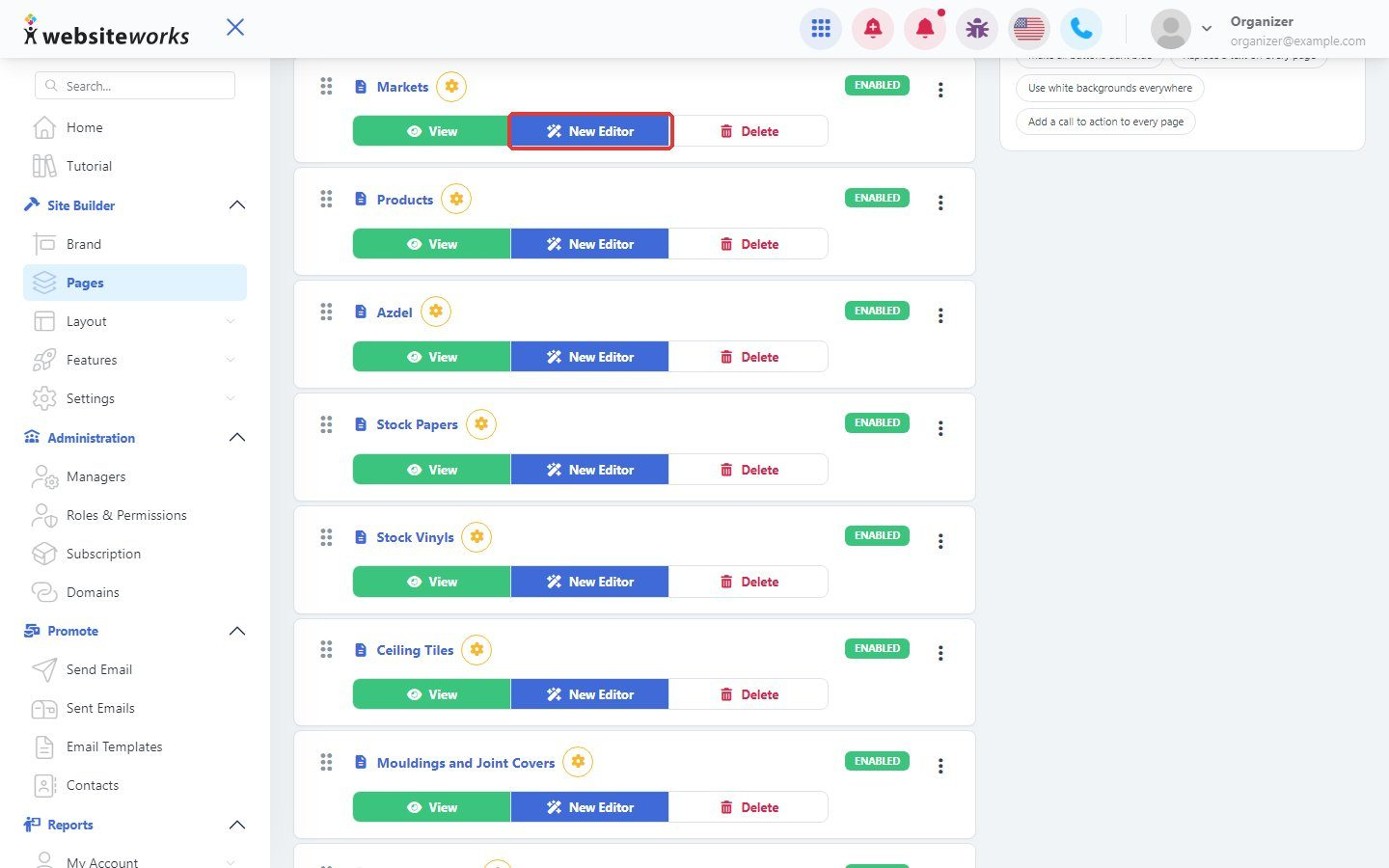The image size is (1389, 868).
Task: Close the sidebar with the X icon
Action: pos(235,27)
